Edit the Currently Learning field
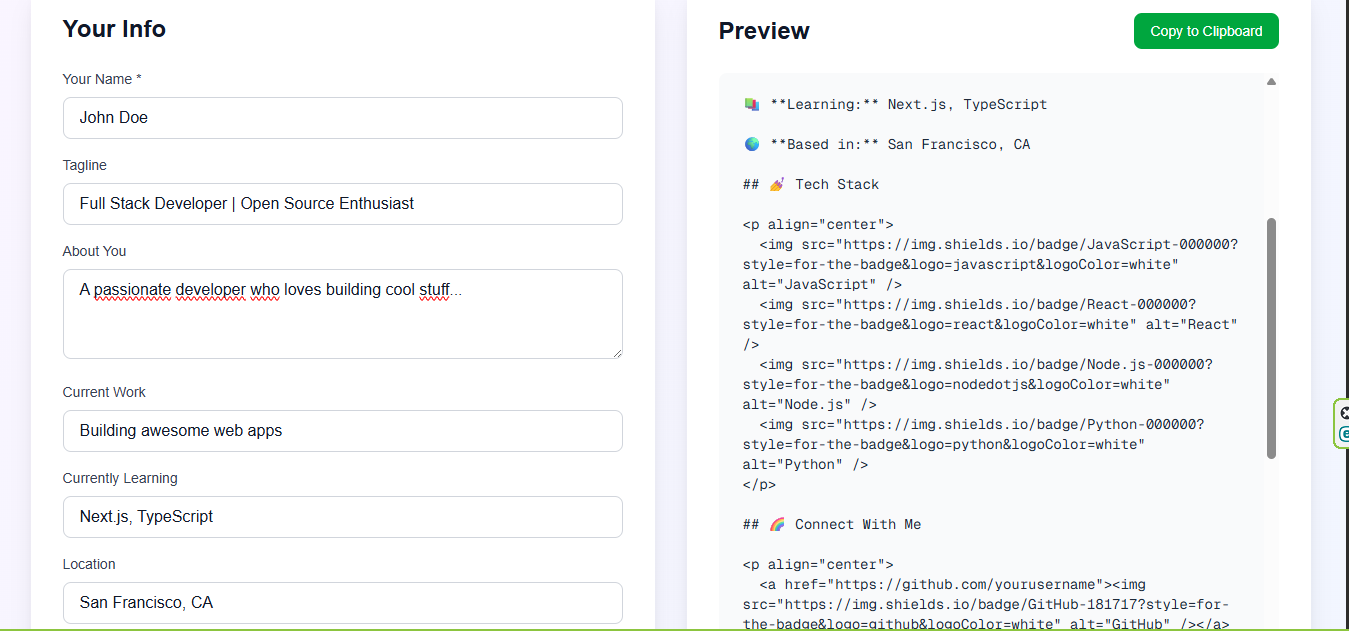The image size is (1349, 631). pyautogui.click(x=342, y=516)
